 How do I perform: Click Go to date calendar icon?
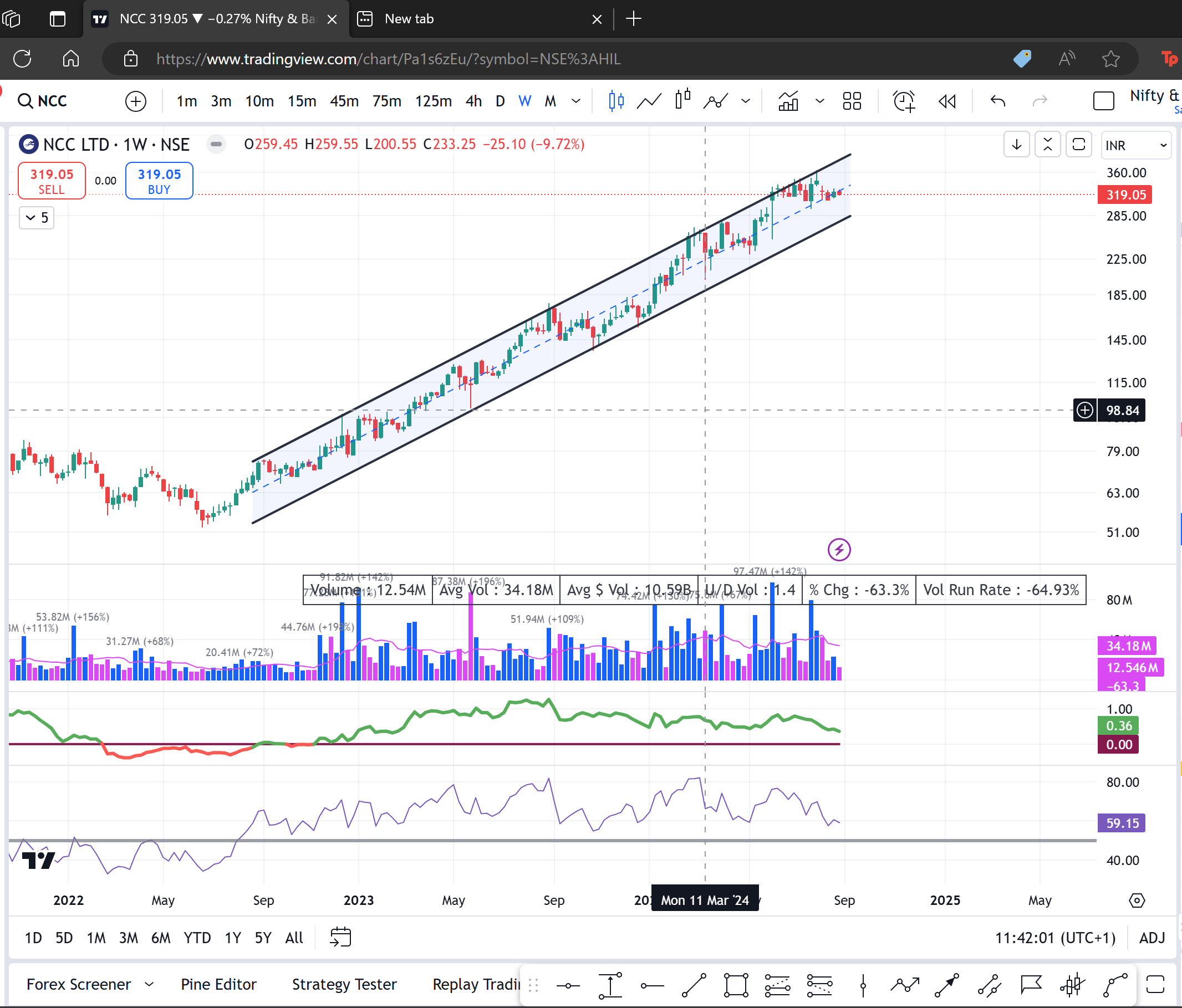(x=340, y=937)
